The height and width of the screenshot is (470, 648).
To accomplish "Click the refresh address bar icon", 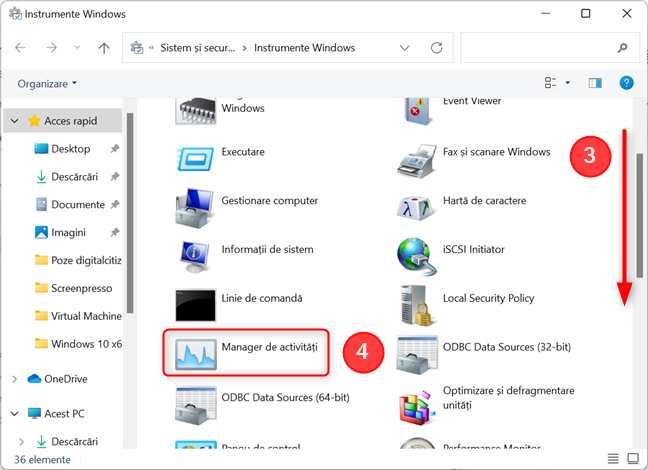I will (x=437, y=48).
